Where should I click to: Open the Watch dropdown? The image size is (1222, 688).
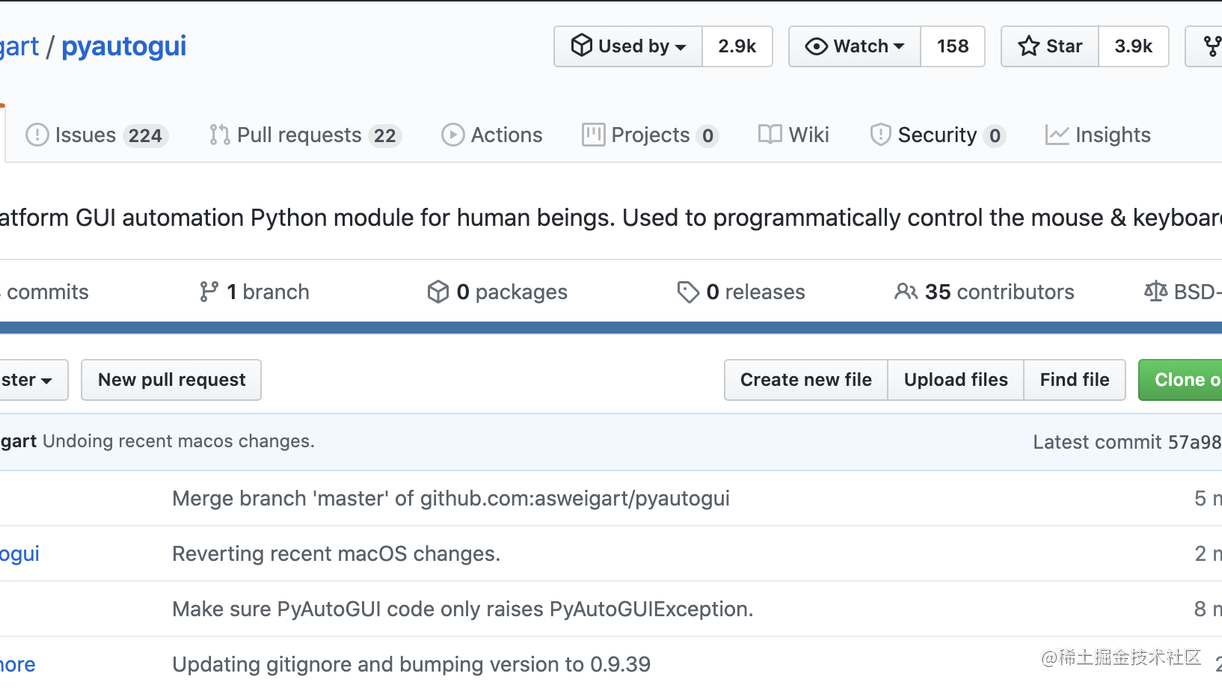coord(854,46)
